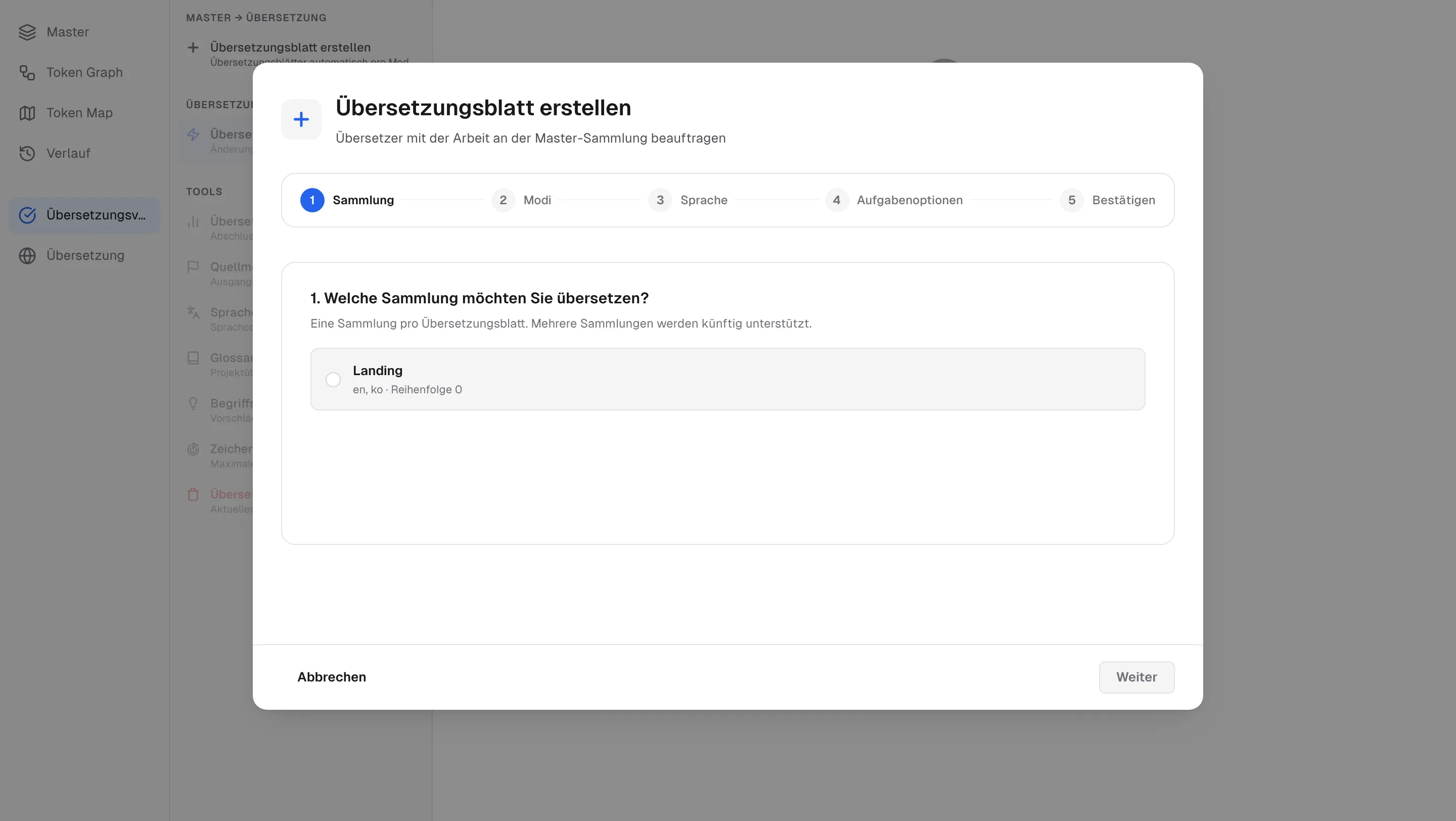
Task: Go to step 1 Sammlung
Action: (347, 200)
